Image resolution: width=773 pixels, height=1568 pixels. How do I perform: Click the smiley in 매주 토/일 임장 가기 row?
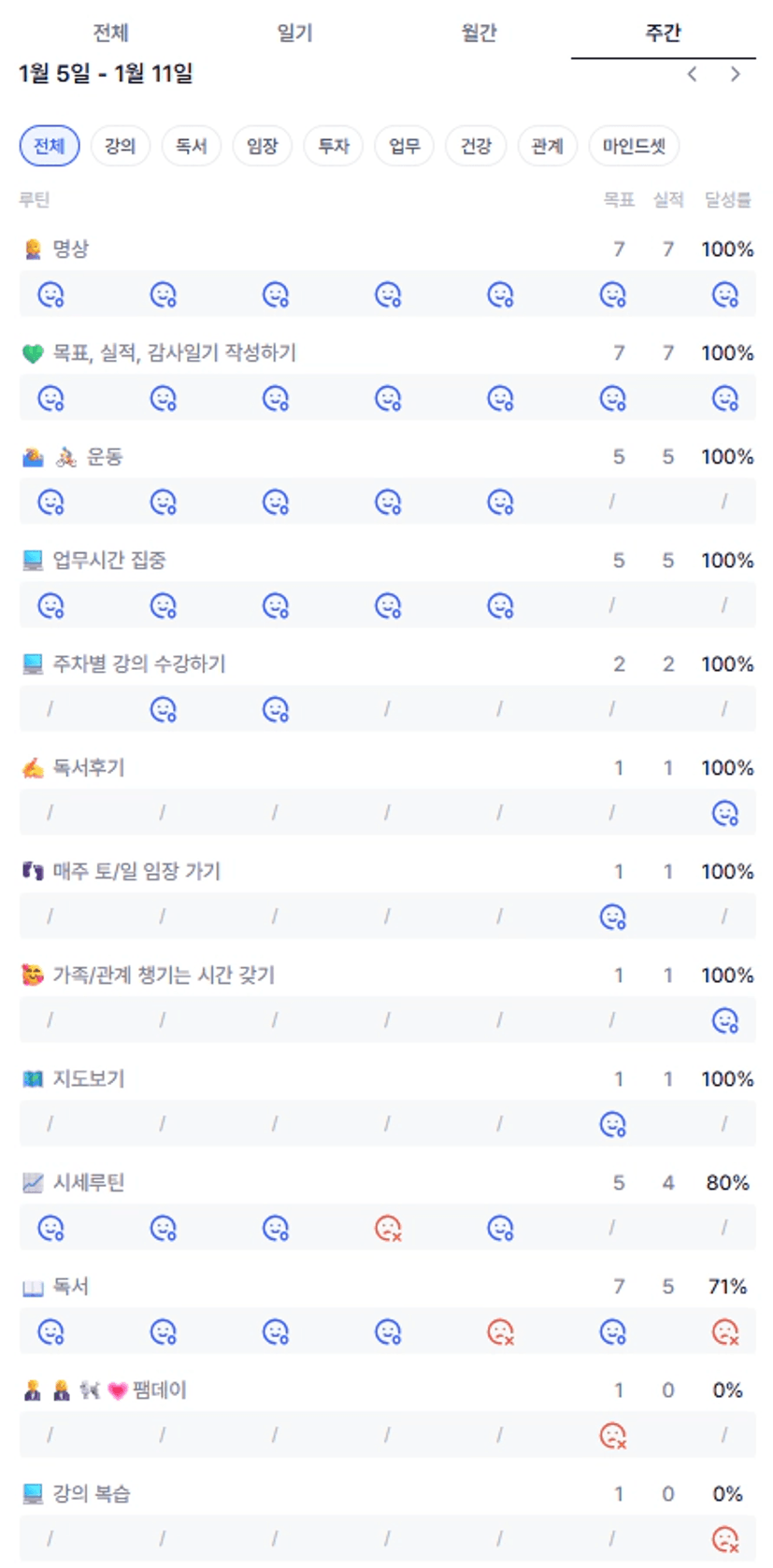(x=612, y=917)
